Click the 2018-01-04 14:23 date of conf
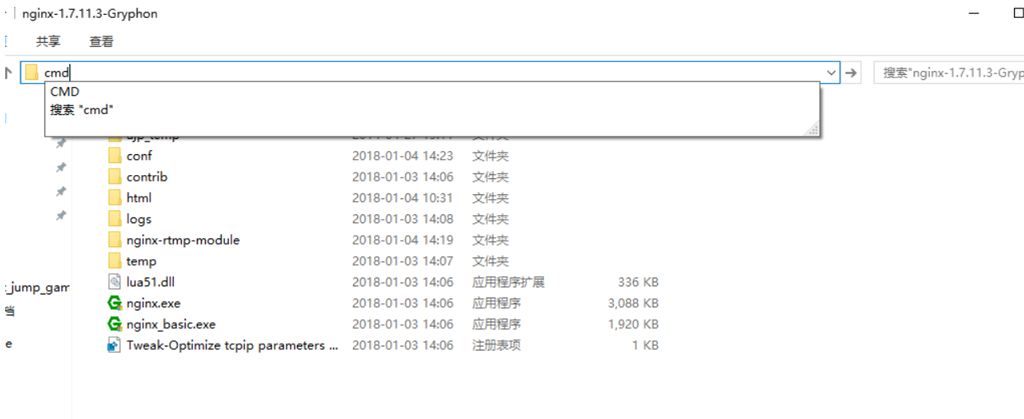This screenshot has width=1024, height=419. pyautogui.click(x=402, y=156)
